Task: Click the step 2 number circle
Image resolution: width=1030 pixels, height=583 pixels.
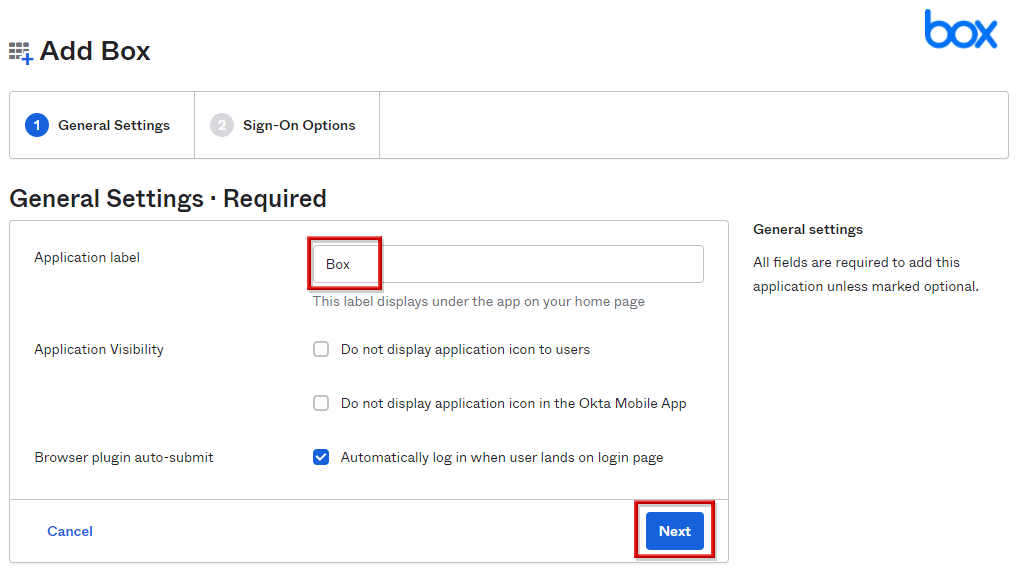Action: tap(222, 125)
